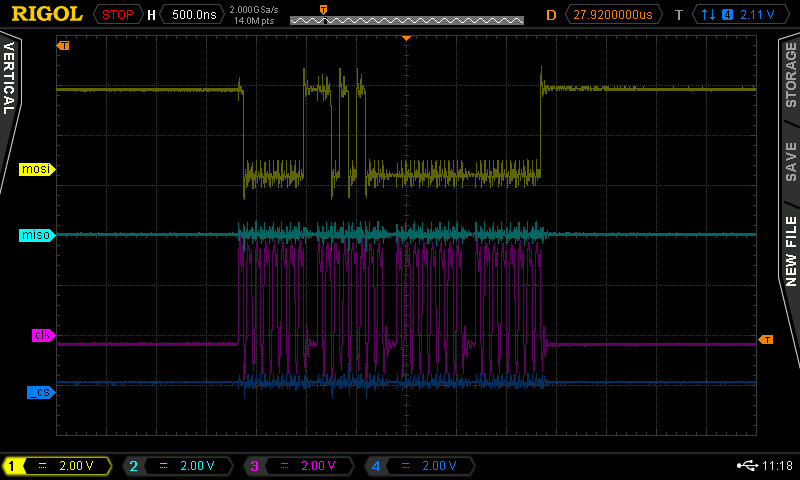
Task: Click the magenta clk channel label
Action: pos(42,335)
